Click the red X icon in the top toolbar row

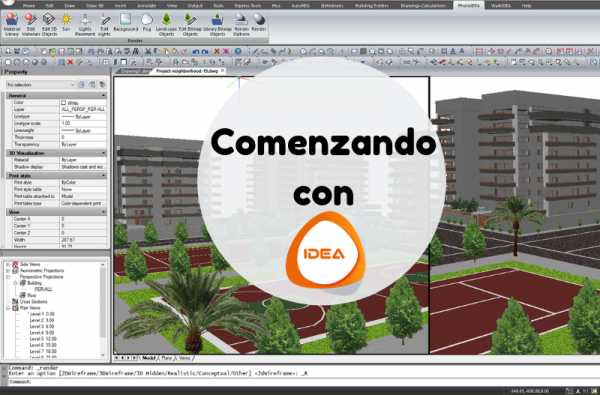point(217,51)
